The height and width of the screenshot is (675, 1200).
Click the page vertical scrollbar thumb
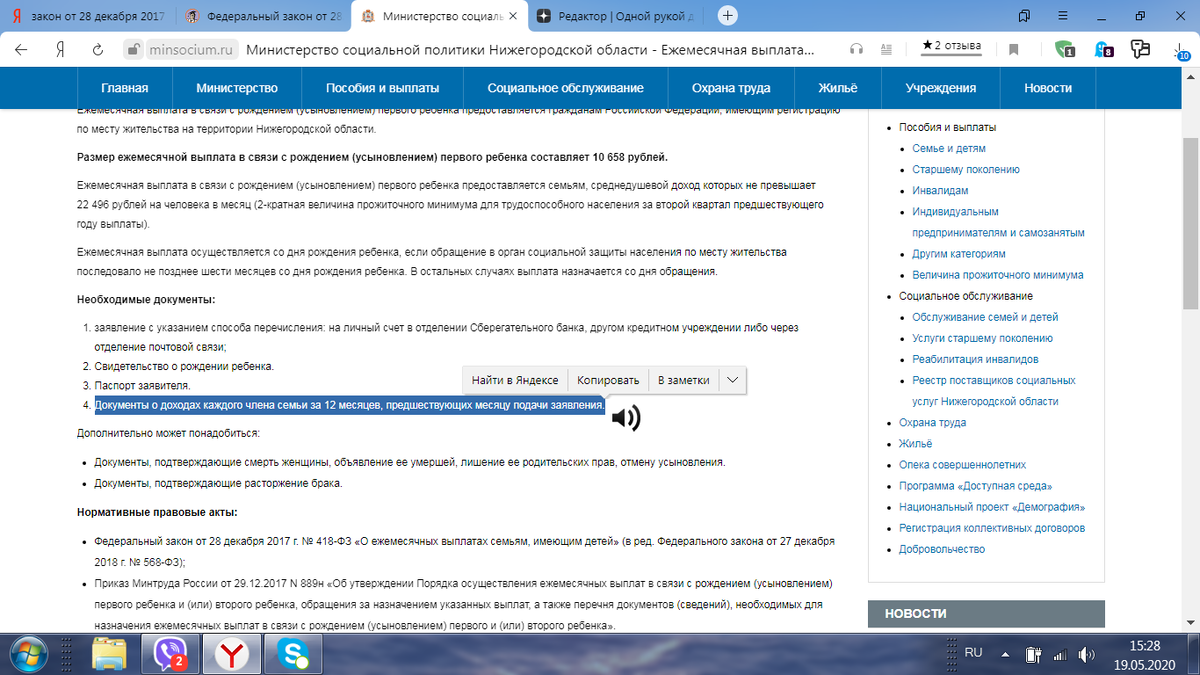[x=1190, y=225]
